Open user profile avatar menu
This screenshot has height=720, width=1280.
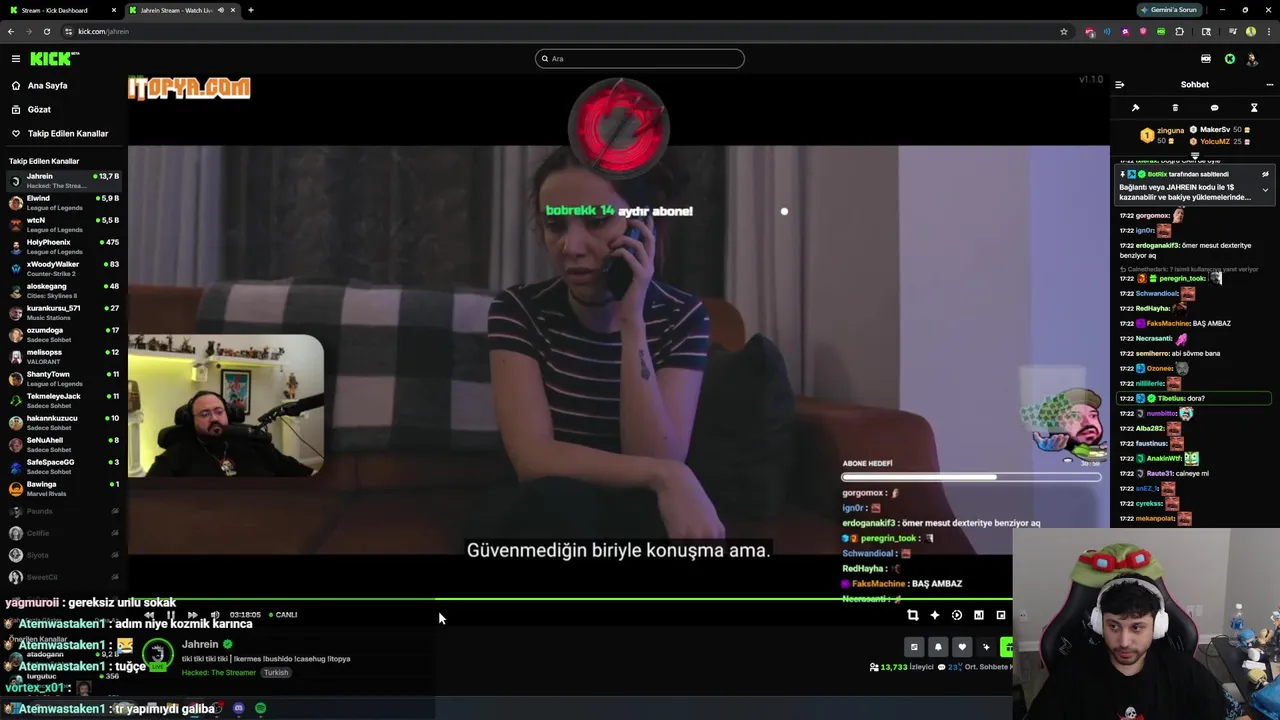coord(1252,59)
